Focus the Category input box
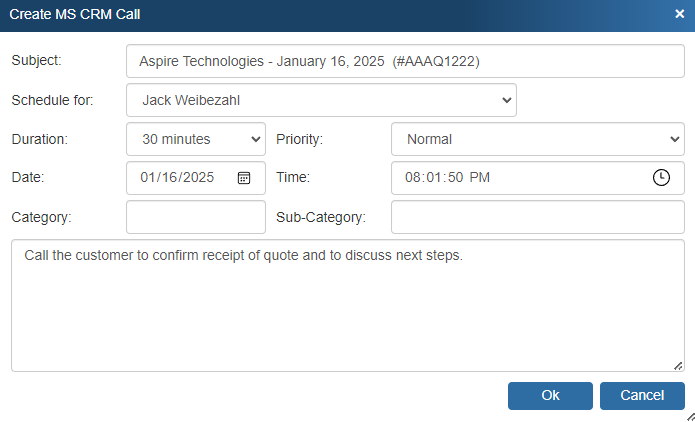This screenshot has height=422, width=695. point(196,217)
